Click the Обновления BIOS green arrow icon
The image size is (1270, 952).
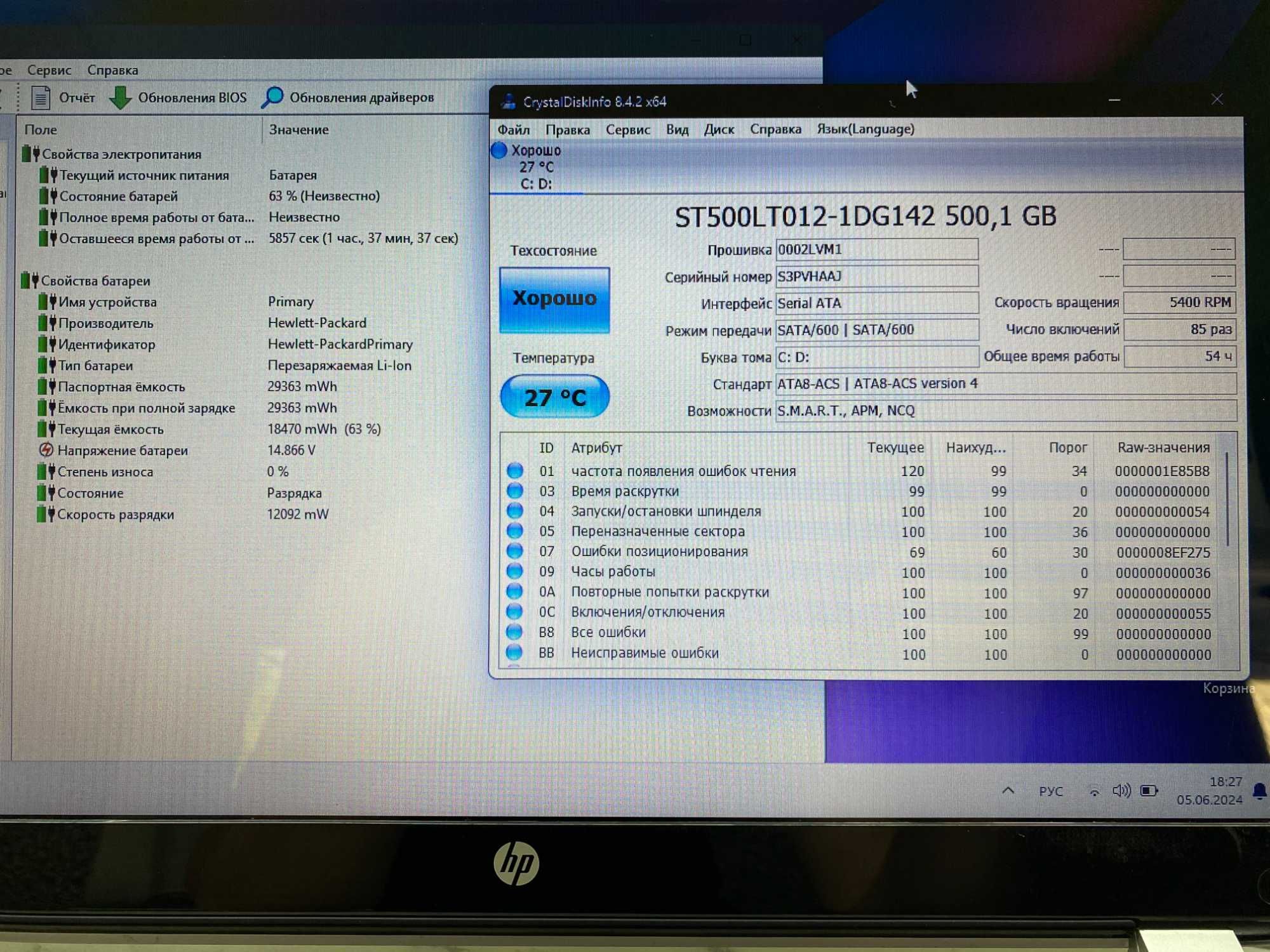120,97
